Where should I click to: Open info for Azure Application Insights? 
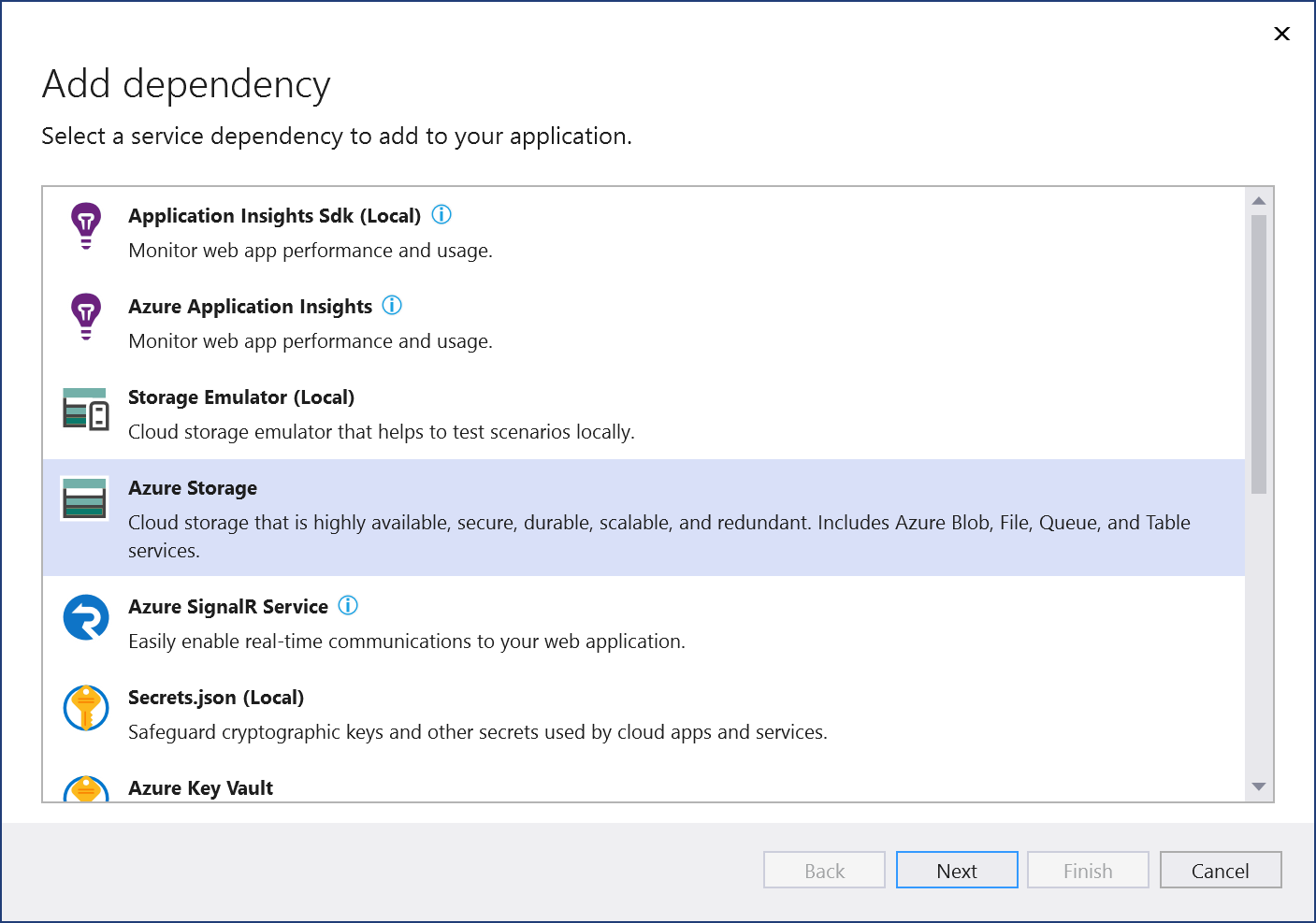pos(392,305)
